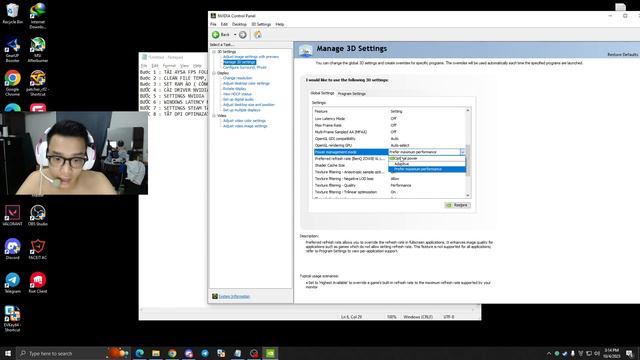Open the Desktop menu in NVIDIA Control Panel
The width and height of the screenshot is (640, 360).
pos(239,24)
